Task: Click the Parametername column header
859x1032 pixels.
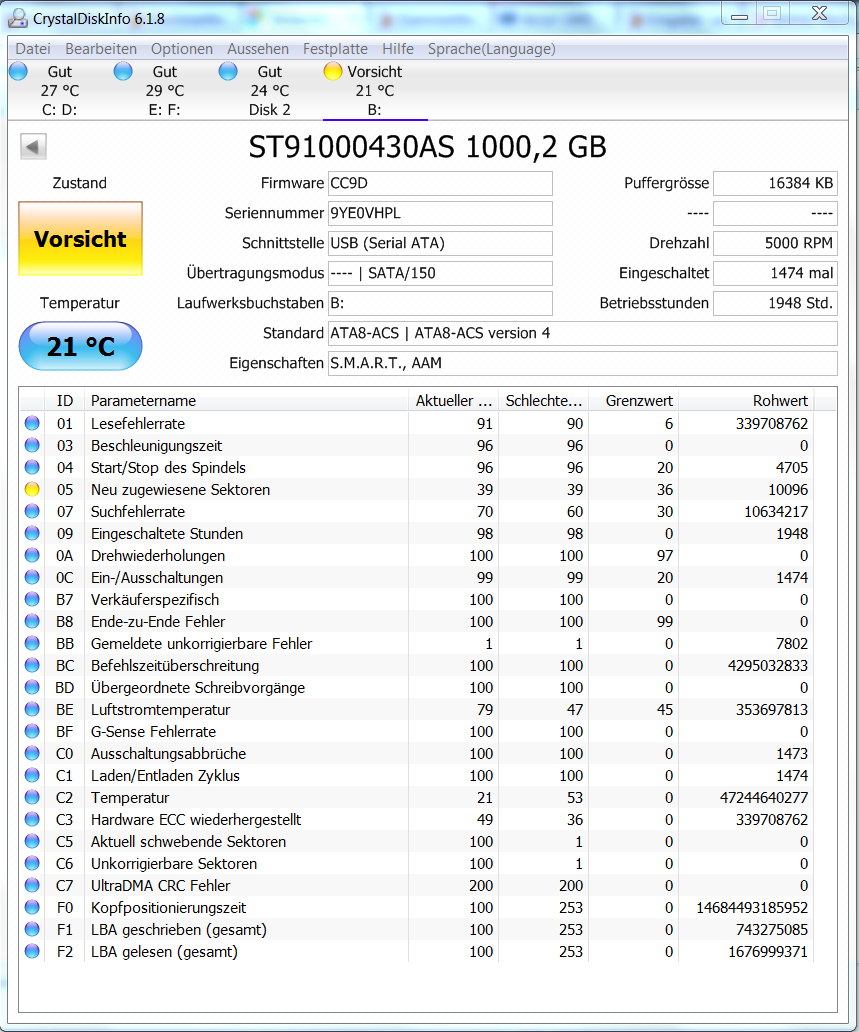Action: (x=246, y=400)
